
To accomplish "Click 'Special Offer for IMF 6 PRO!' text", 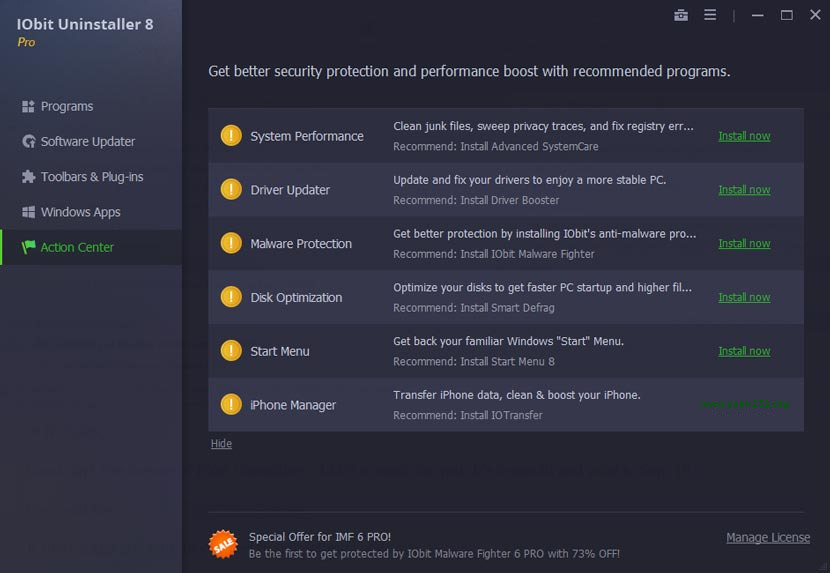I will tap(320, 537).
